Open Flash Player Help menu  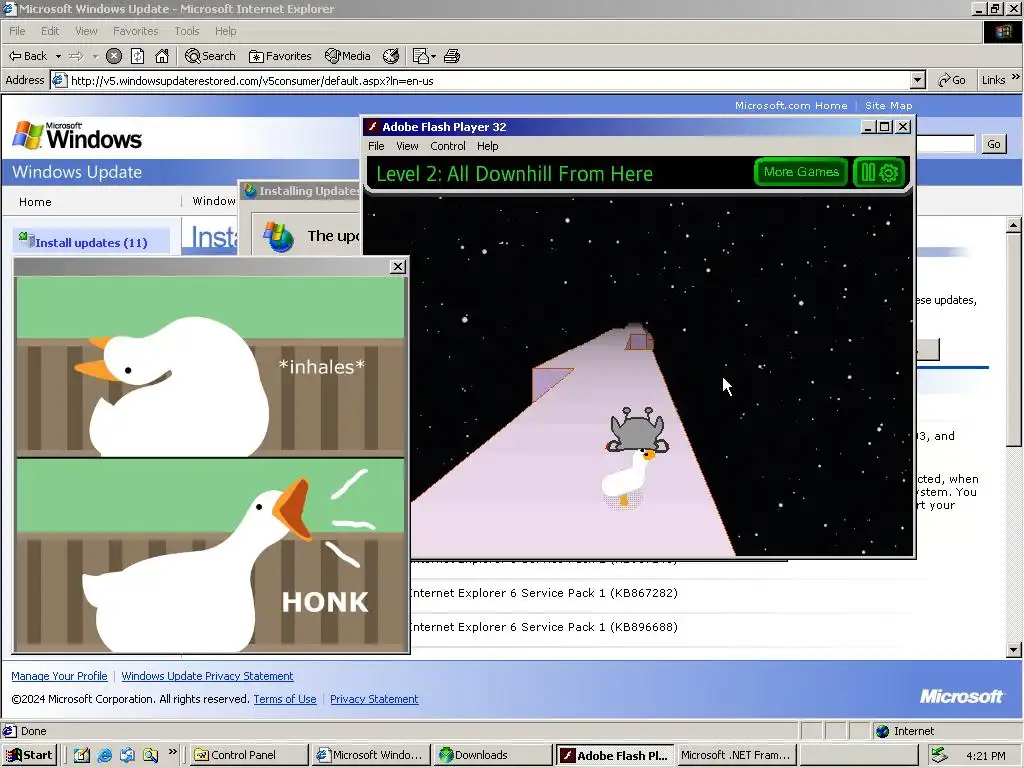coord(487,146)
